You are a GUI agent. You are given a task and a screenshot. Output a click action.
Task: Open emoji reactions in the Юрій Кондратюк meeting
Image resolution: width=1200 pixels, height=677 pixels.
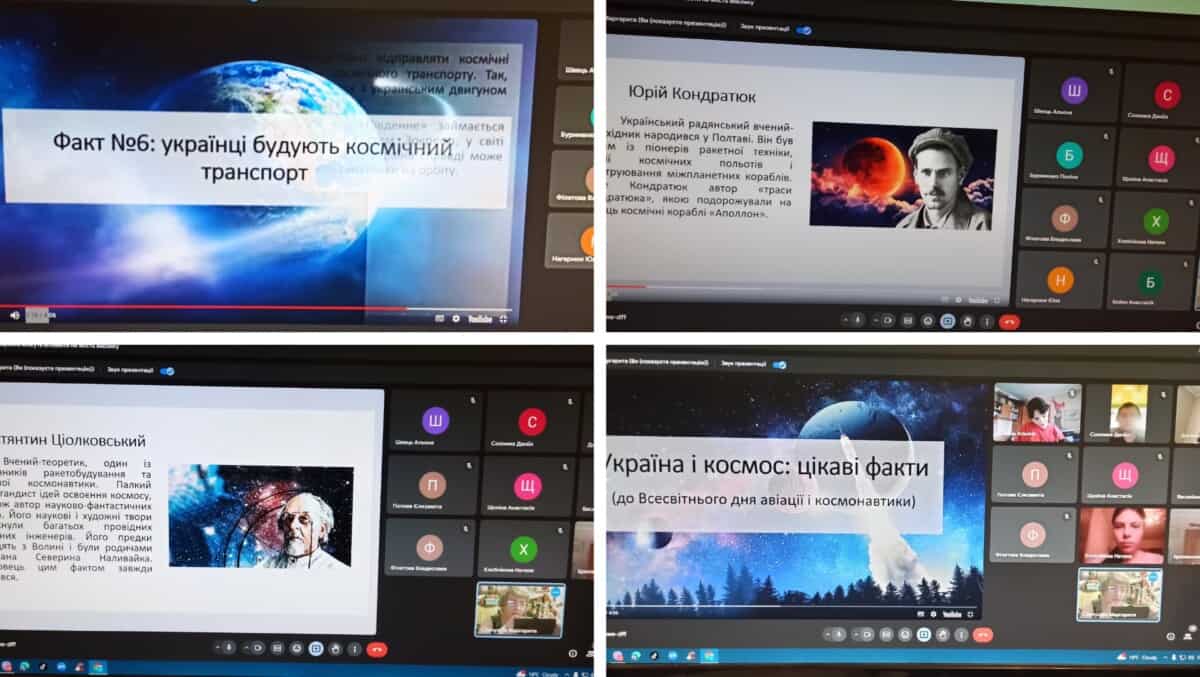(x=928, y=320)
